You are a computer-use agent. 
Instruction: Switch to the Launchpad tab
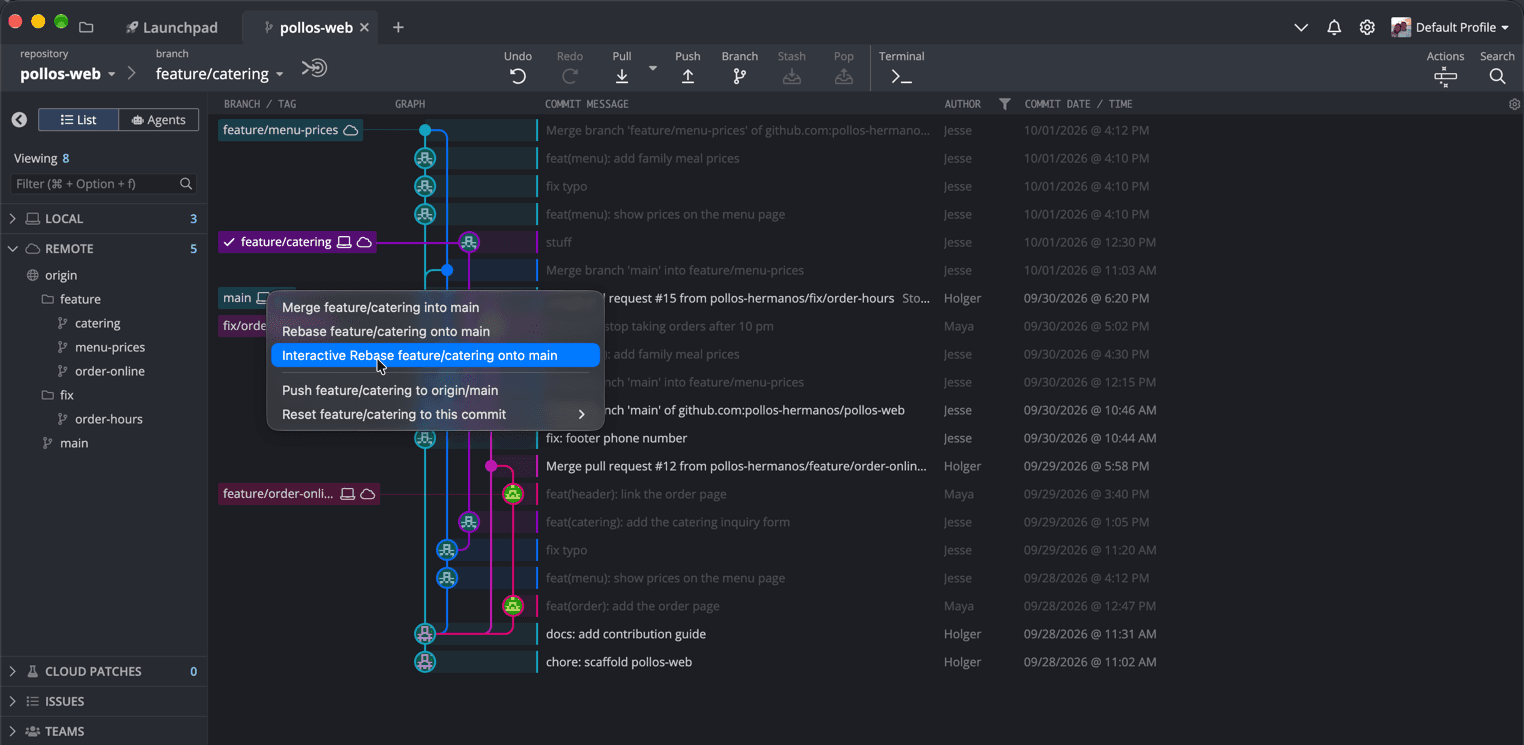(172, 27)
